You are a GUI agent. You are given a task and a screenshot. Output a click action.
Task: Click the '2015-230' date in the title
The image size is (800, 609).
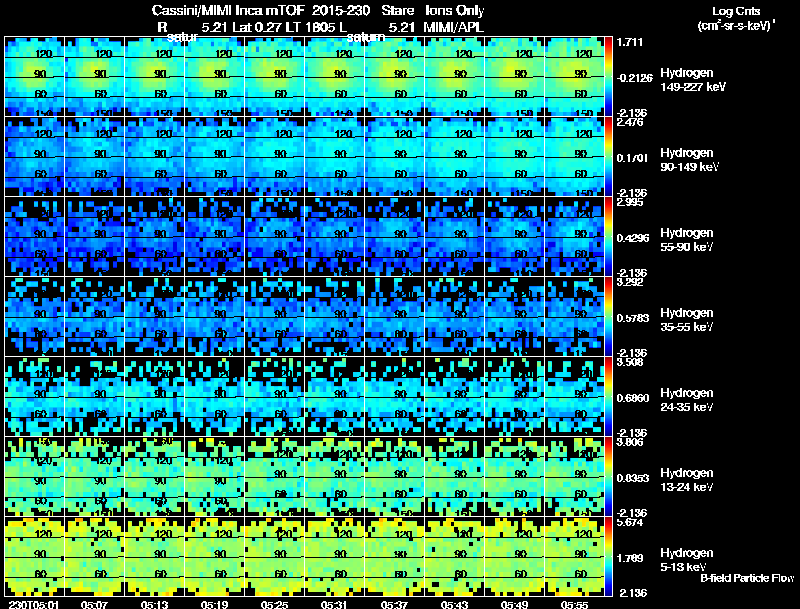(x=341, y=11)
